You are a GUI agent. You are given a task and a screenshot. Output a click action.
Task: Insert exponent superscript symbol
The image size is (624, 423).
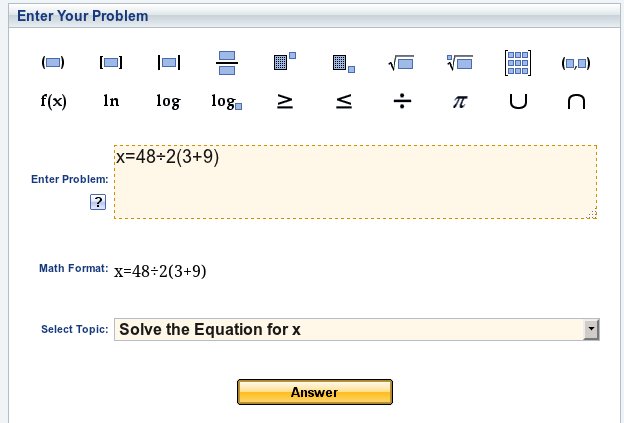tap(285, 62)
